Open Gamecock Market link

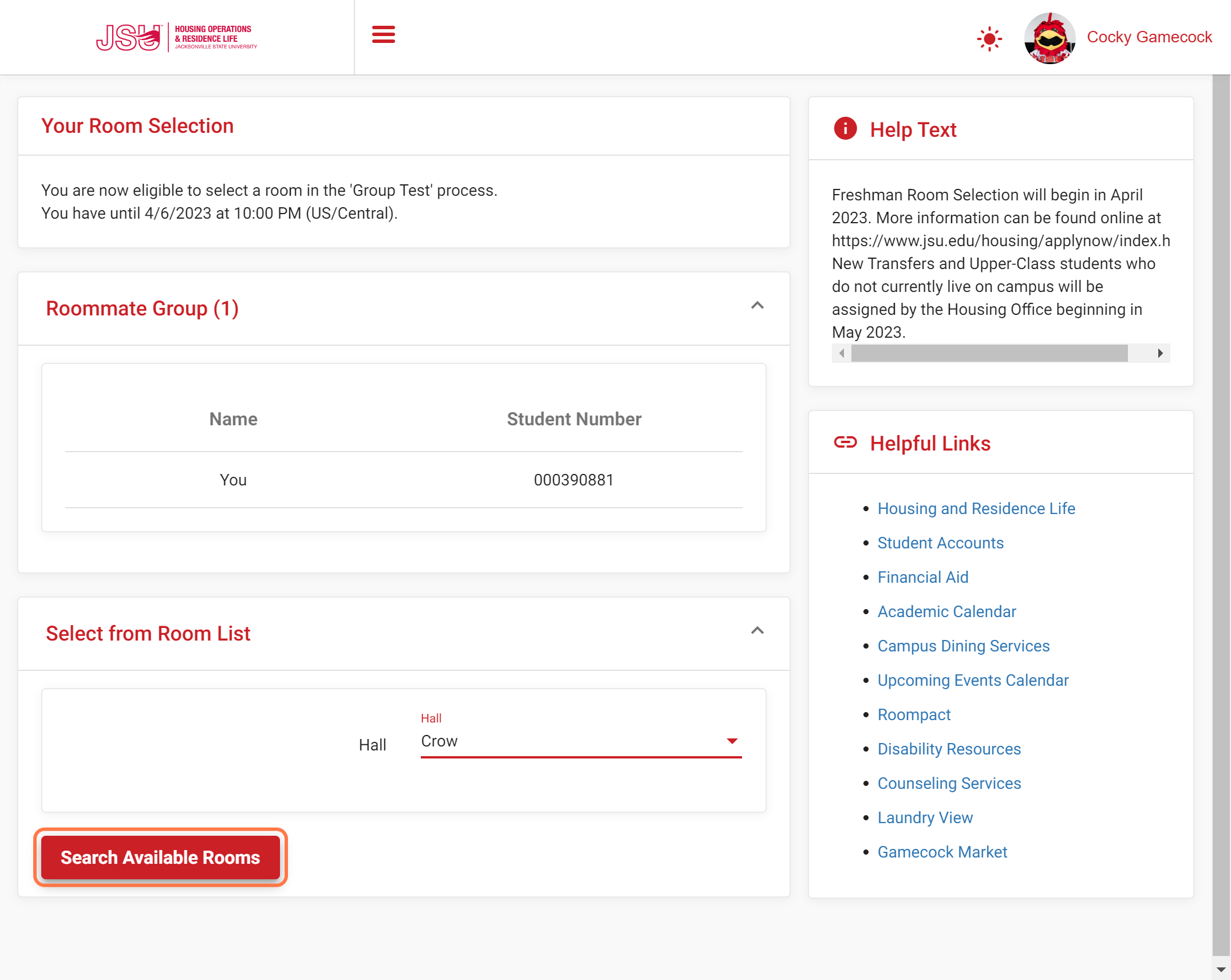pos(942,852)
